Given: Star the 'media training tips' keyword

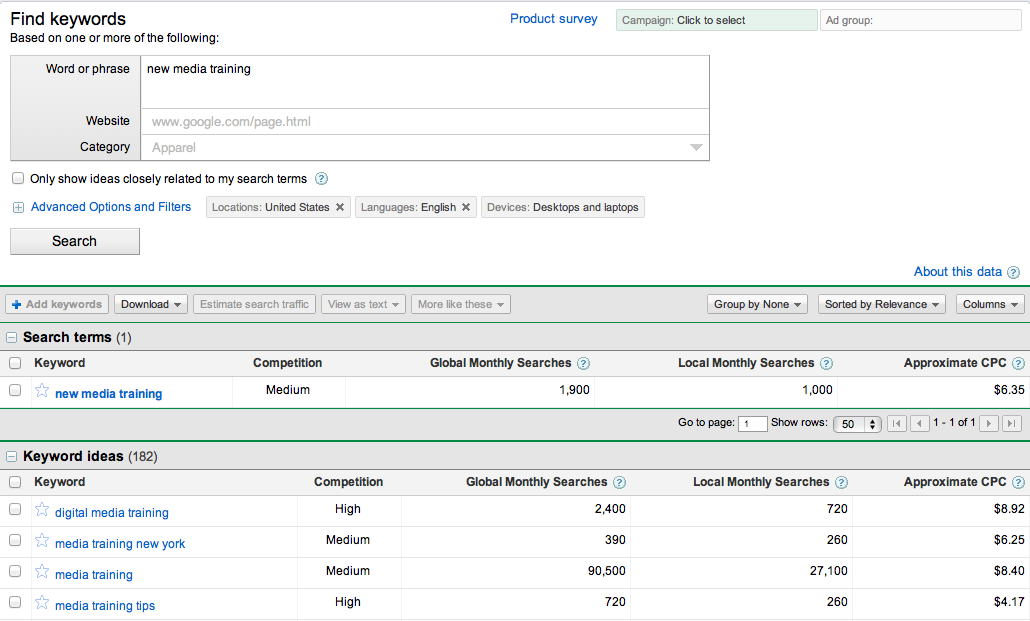Looking at the screenshot, I should tap(42, 603).
